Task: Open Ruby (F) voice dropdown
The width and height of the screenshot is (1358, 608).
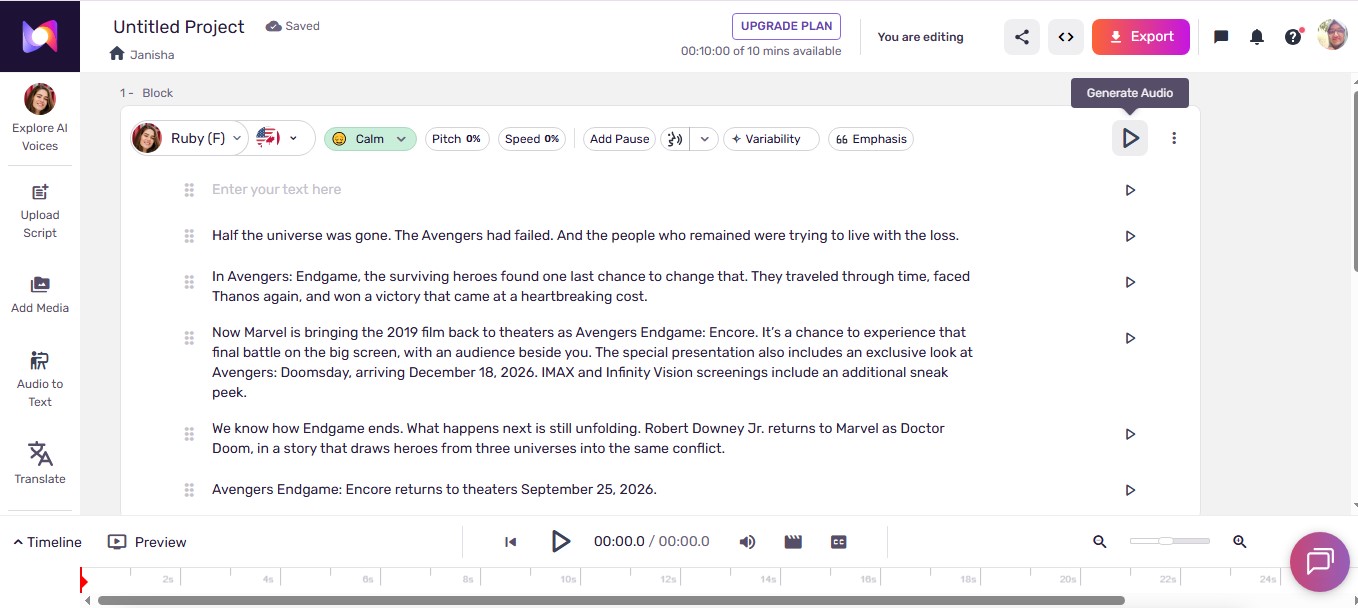Action: click(x=189, y=138)
